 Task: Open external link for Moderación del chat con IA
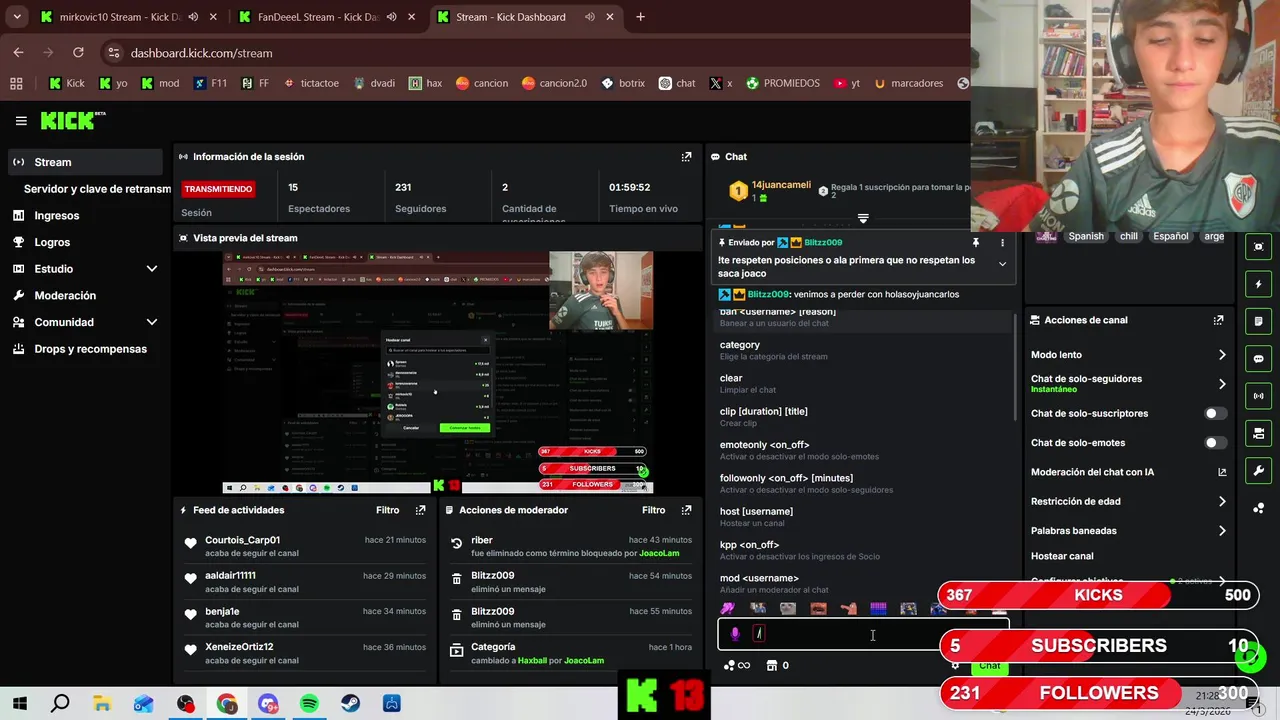(x=1222, y=472)
